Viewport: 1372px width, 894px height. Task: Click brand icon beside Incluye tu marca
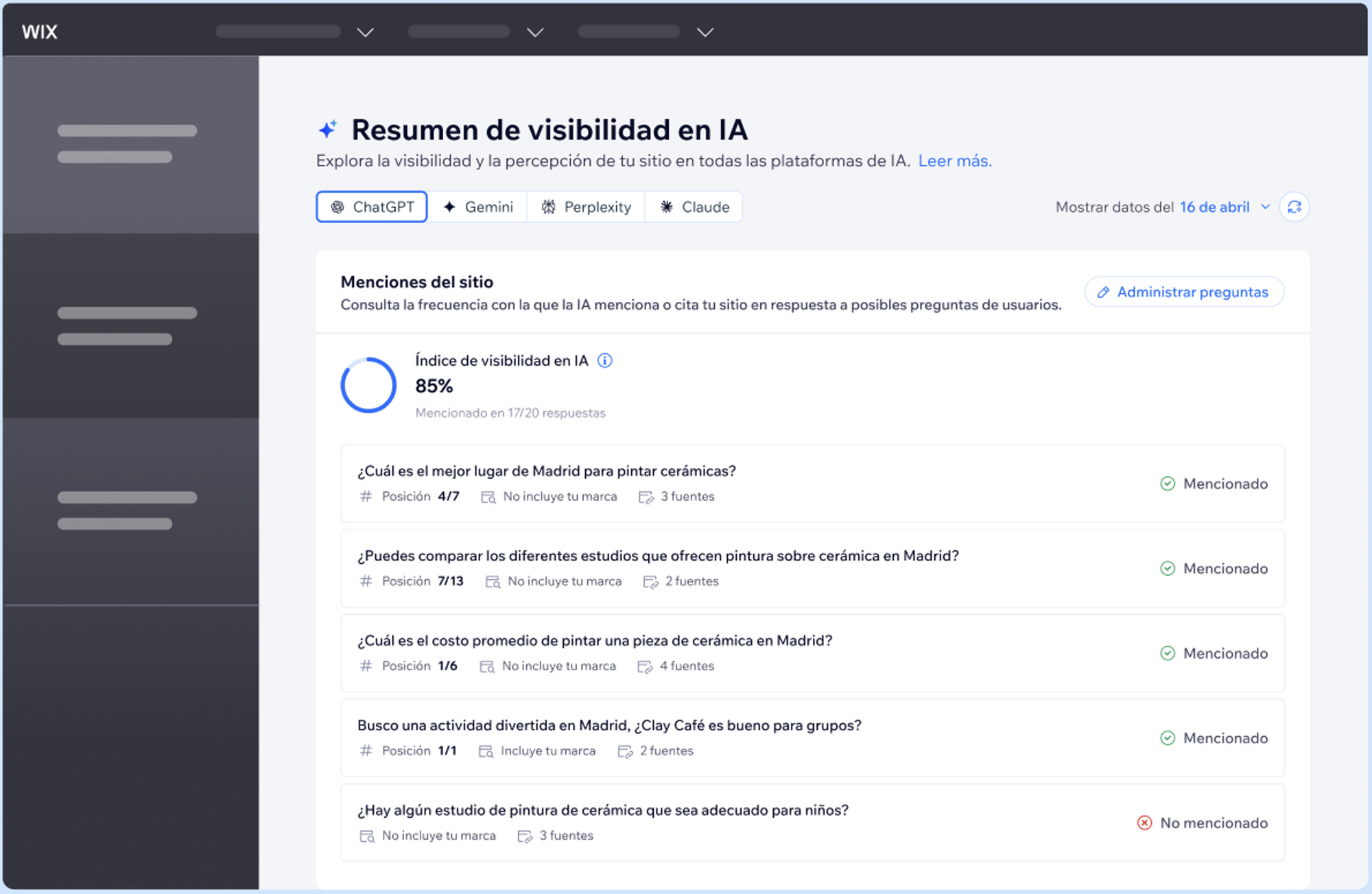486,751
